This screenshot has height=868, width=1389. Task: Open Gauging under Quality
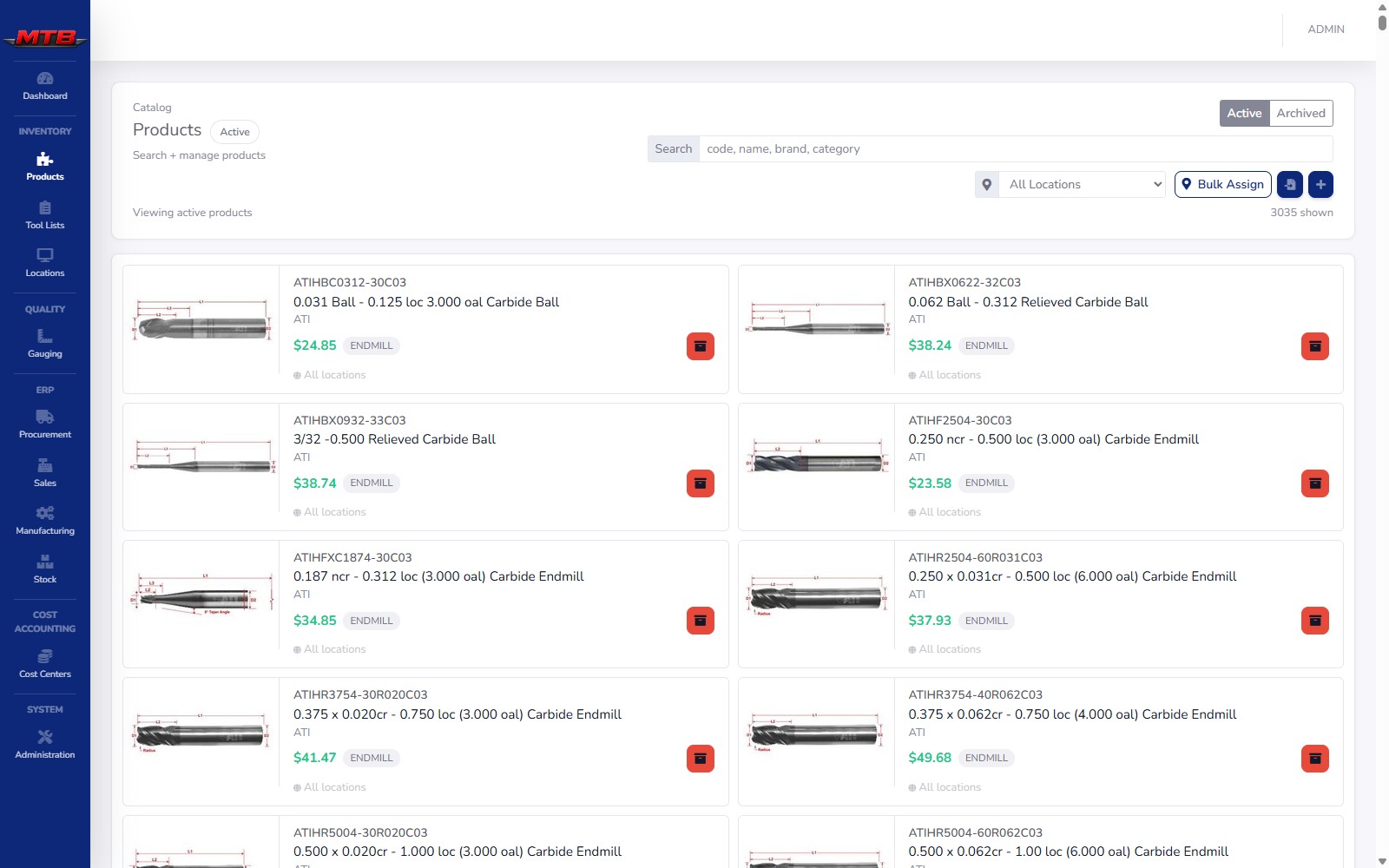pos(45,344)
